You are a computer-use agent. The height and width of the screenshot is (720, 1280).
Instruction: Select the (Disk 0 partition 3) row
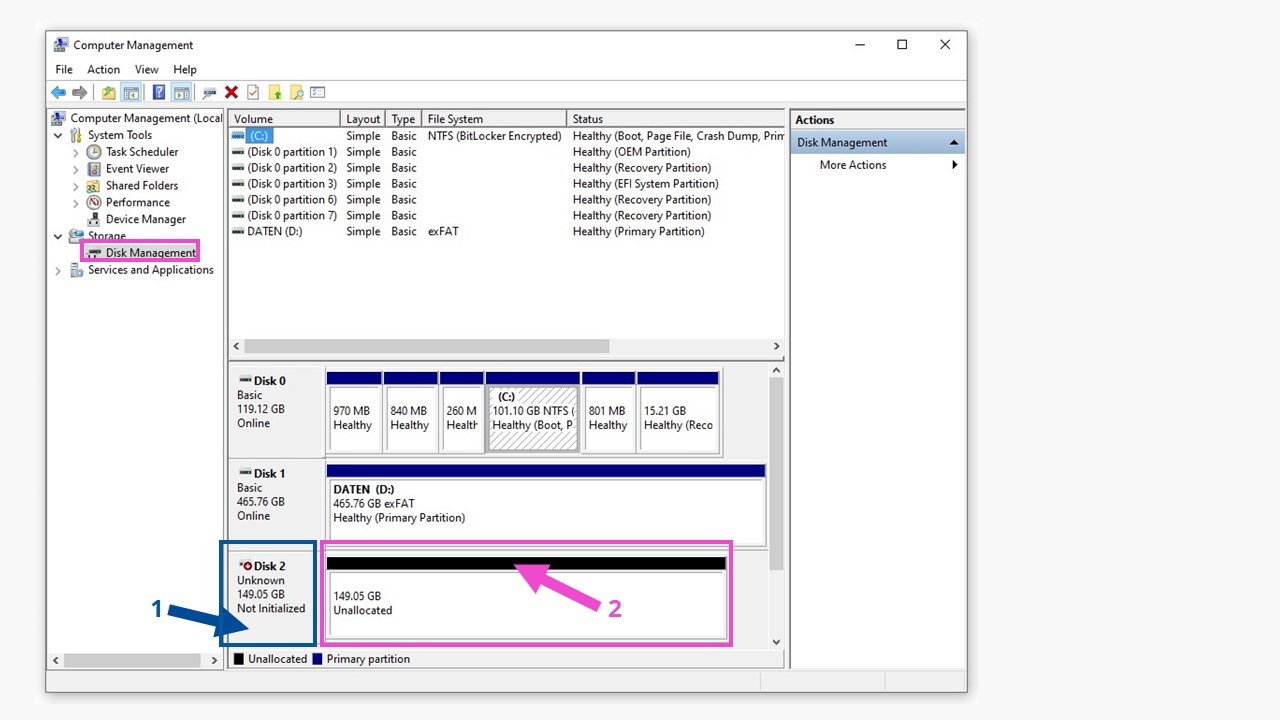pyautogui.click(x=506, y=184)
